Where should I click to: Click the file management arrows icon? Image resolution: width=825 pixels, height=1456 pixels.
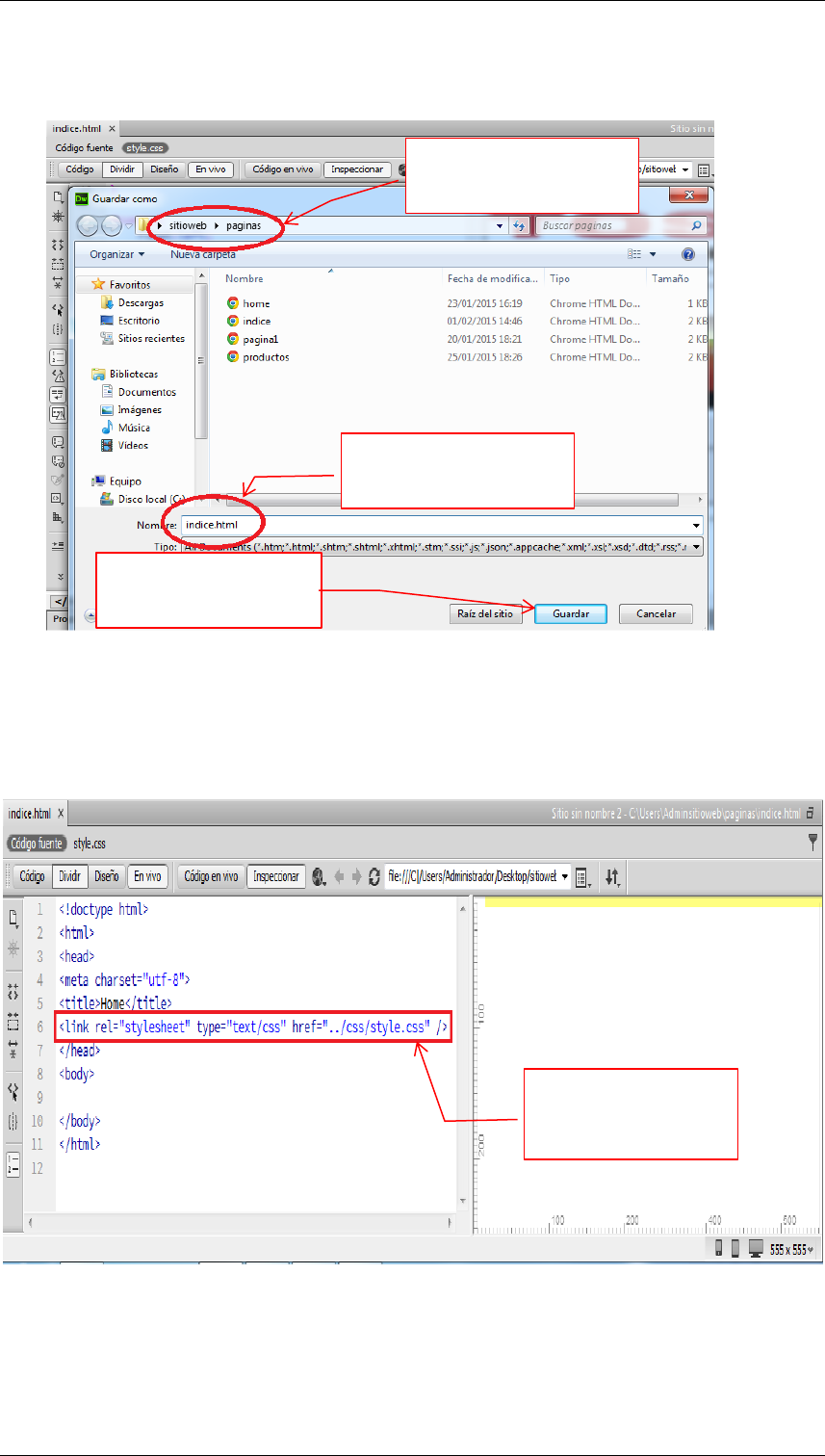click(x=612, y=877)
